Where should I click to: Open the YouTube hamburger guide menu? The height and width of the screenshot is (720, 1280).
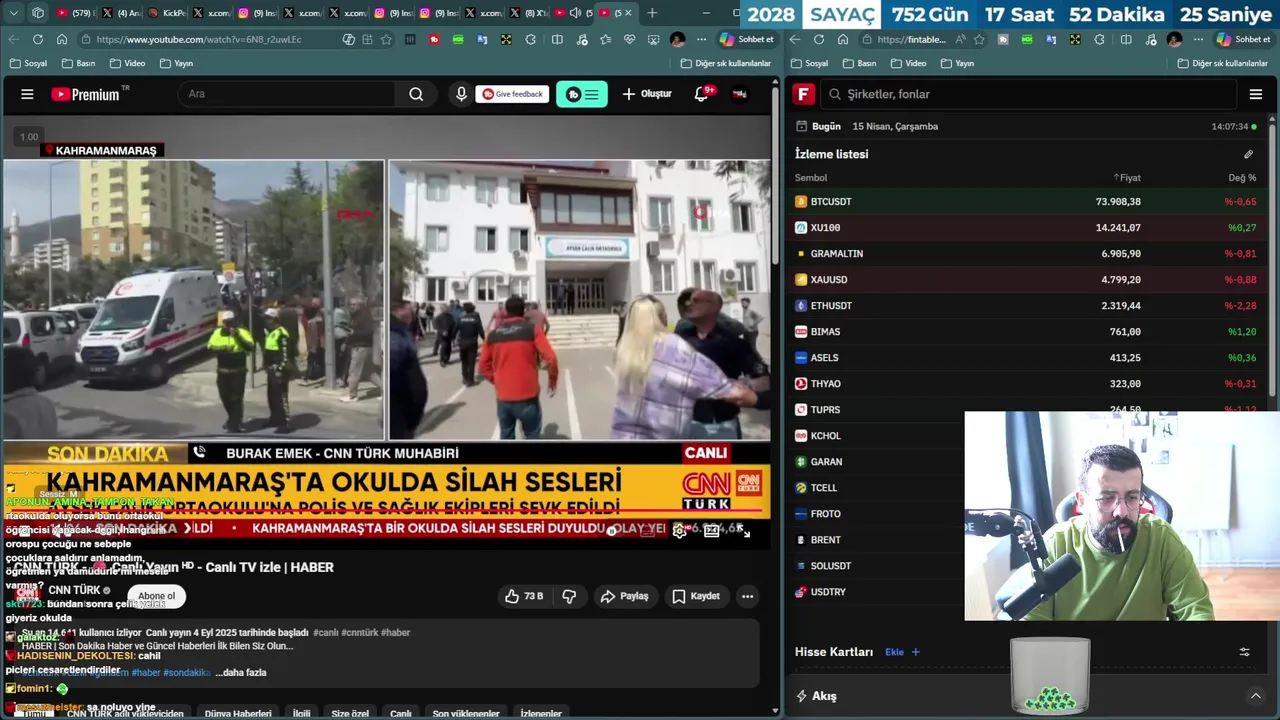[27, 94]
